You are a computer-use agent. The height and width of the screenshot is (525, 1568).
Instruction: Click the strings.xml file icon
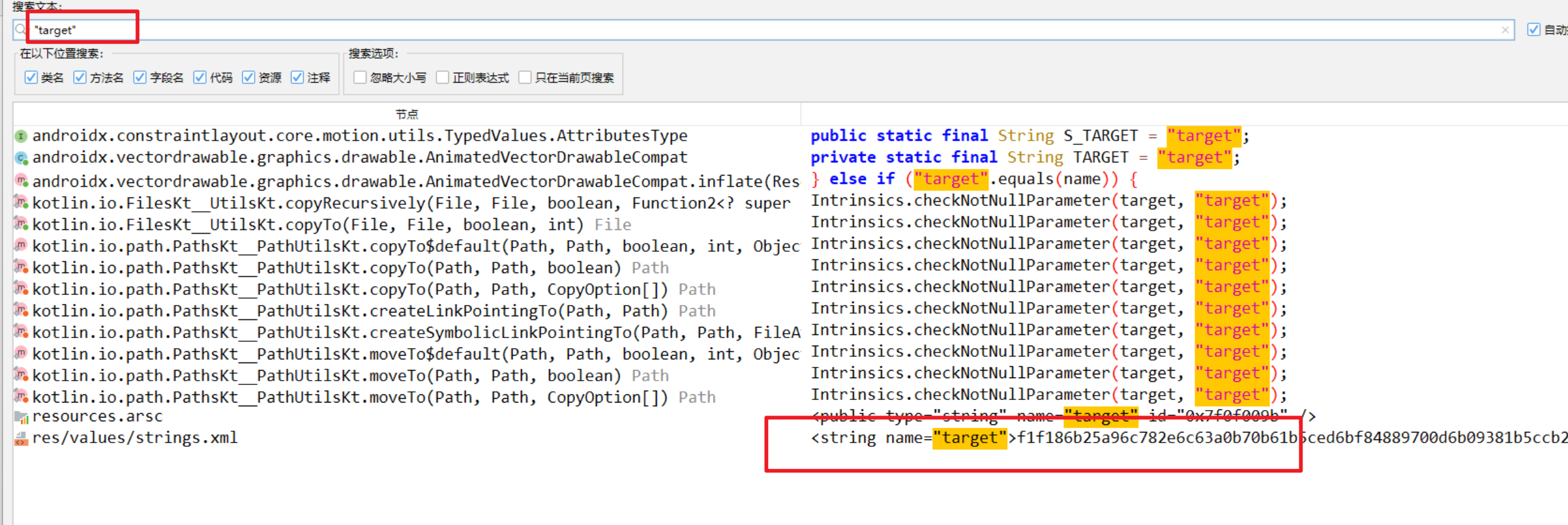21,439
